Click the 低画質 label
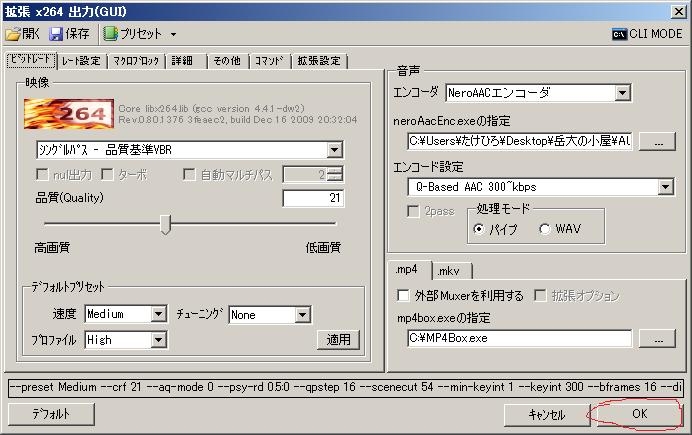This screenshot has height=435, width=692. coord(323,248)
